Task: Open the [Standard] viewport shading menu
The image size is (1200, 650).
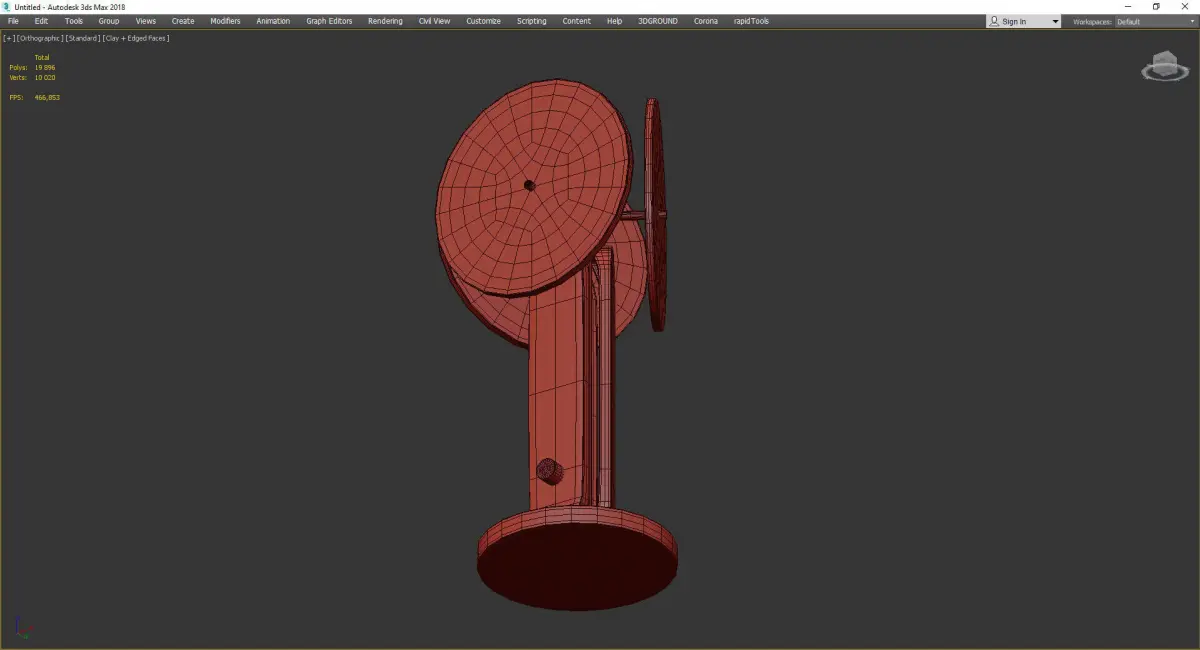Action: click(82, 38)
